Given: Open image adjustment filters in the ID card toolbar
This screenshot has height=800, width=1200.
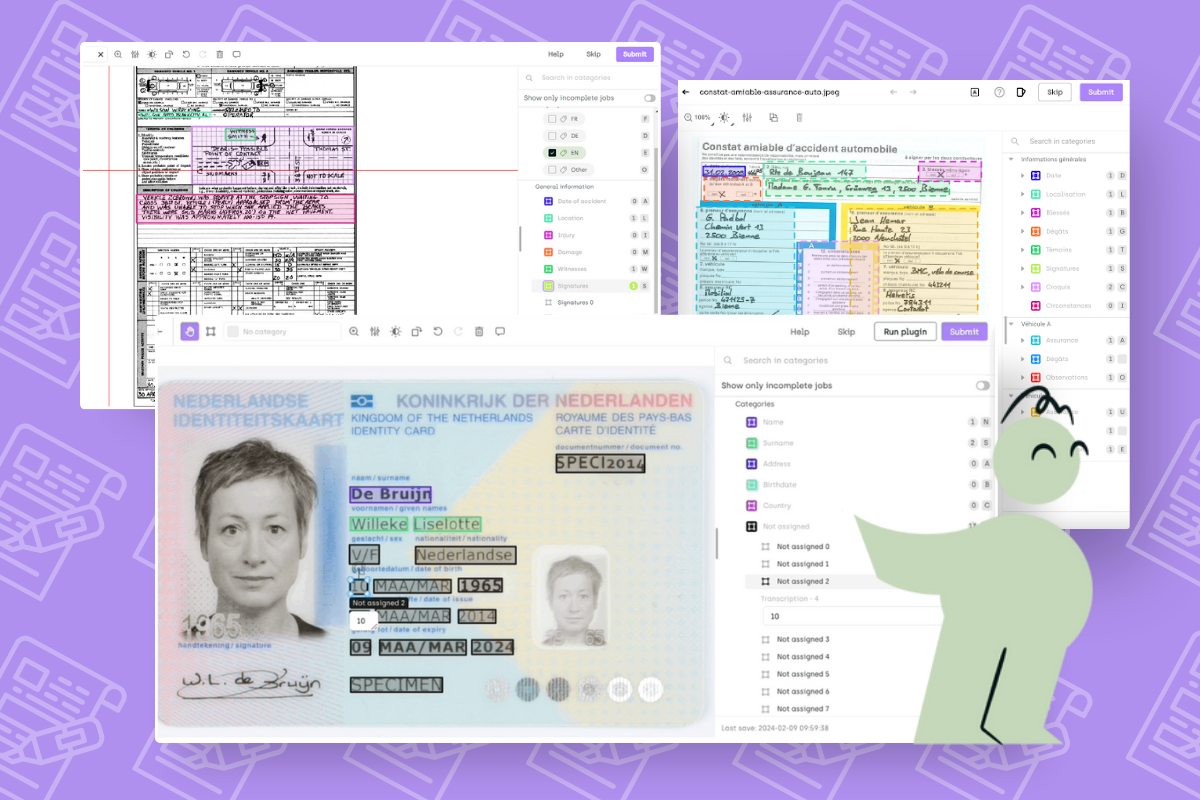Looking at the screenshot, I should pos(376,331).
